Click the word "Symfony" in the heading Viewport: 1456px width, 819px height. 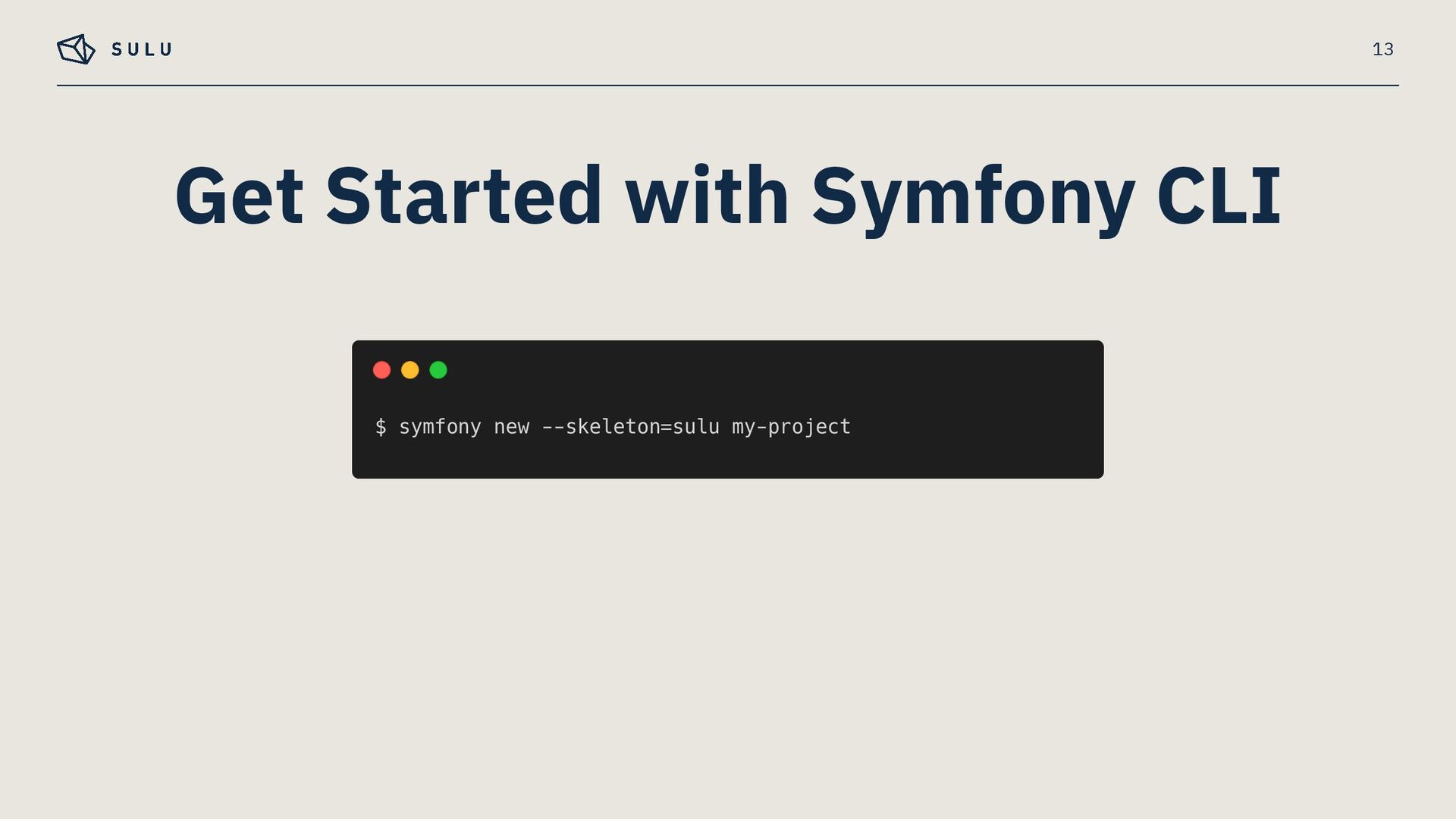[x=973, y=196]
